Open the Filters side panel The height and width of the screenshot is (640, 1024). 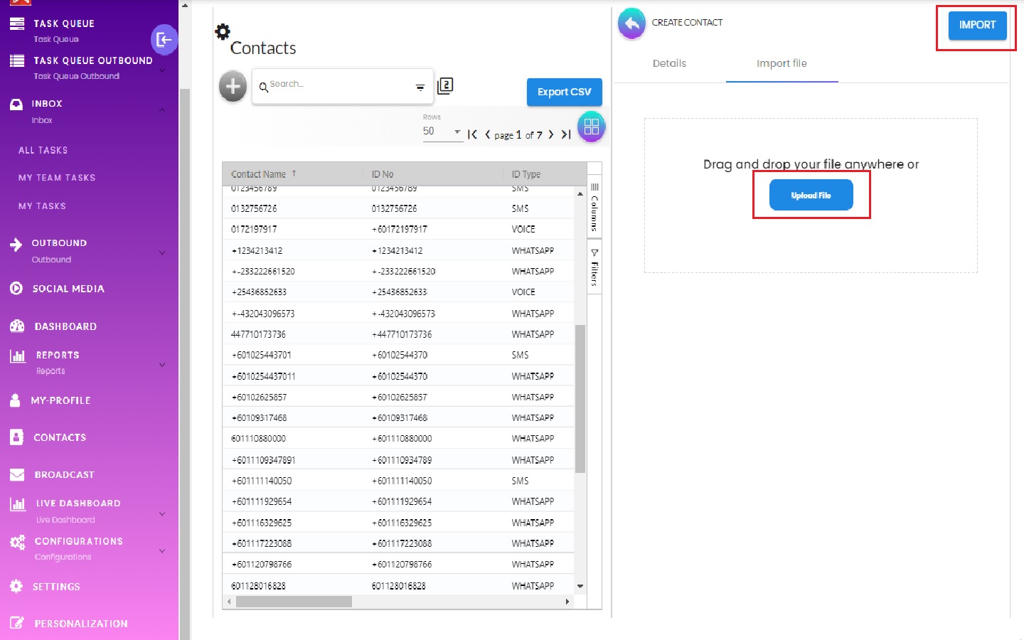[593, 267]
